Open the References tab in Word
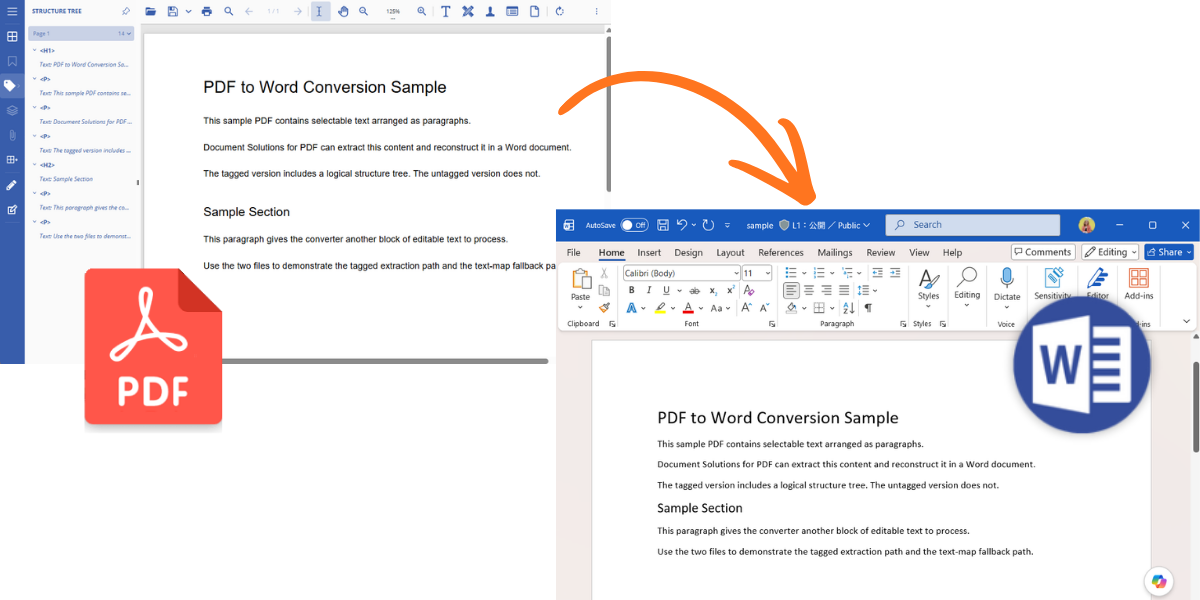The image size is (1200, 600). point(781,253)
